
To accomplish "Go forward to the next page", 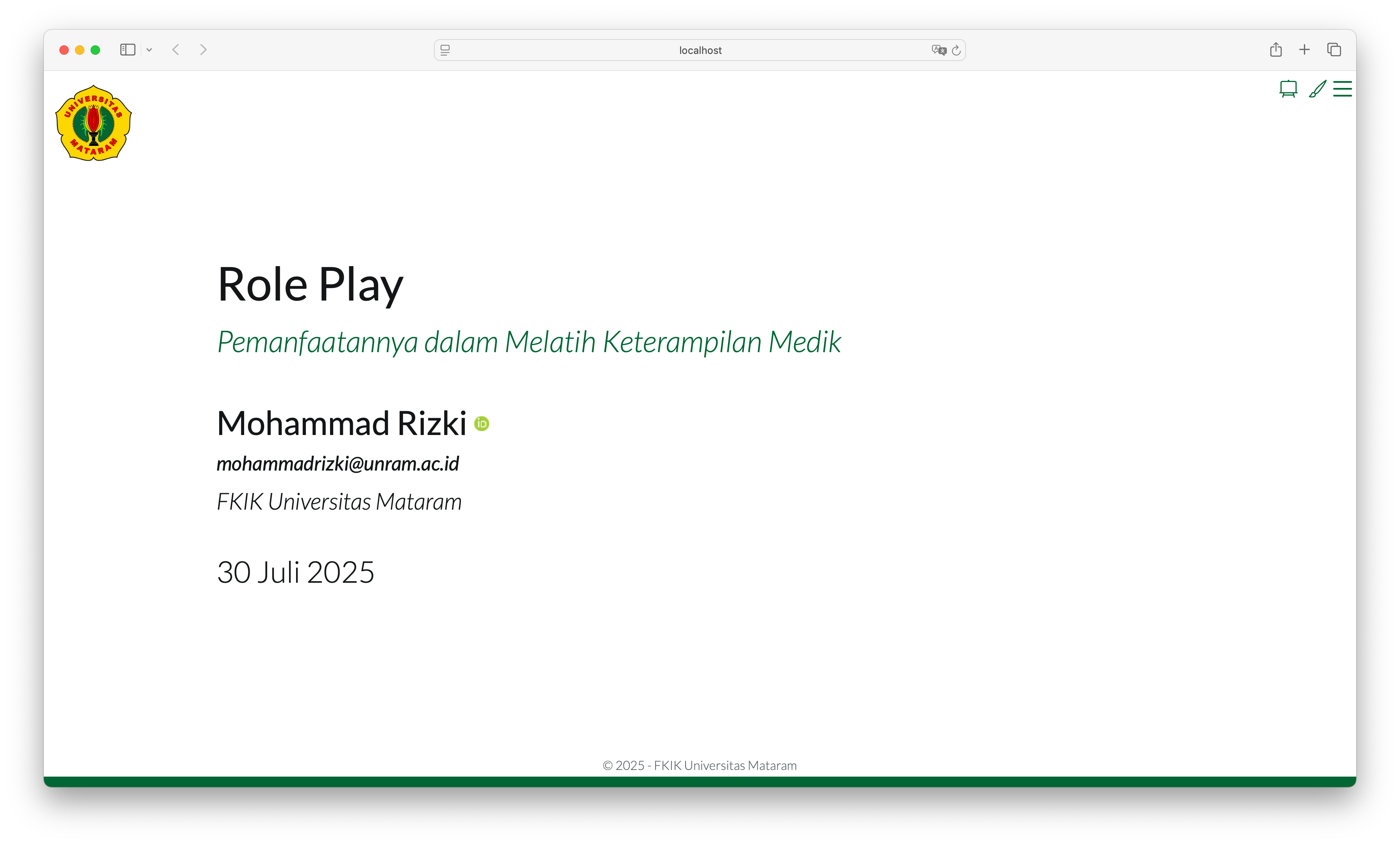I will point(204,50).
